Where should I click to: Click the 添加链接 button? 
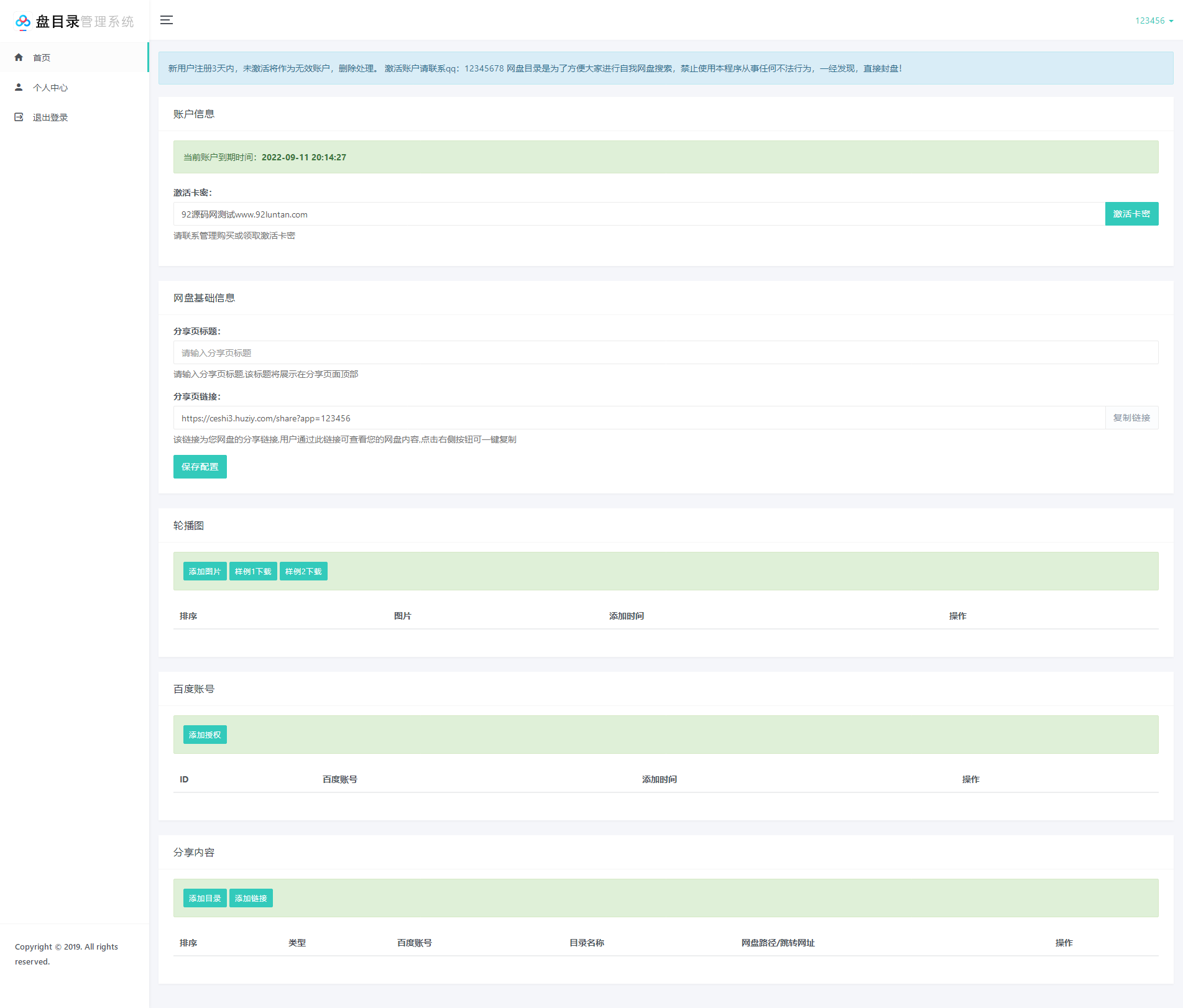pos(251,898)
